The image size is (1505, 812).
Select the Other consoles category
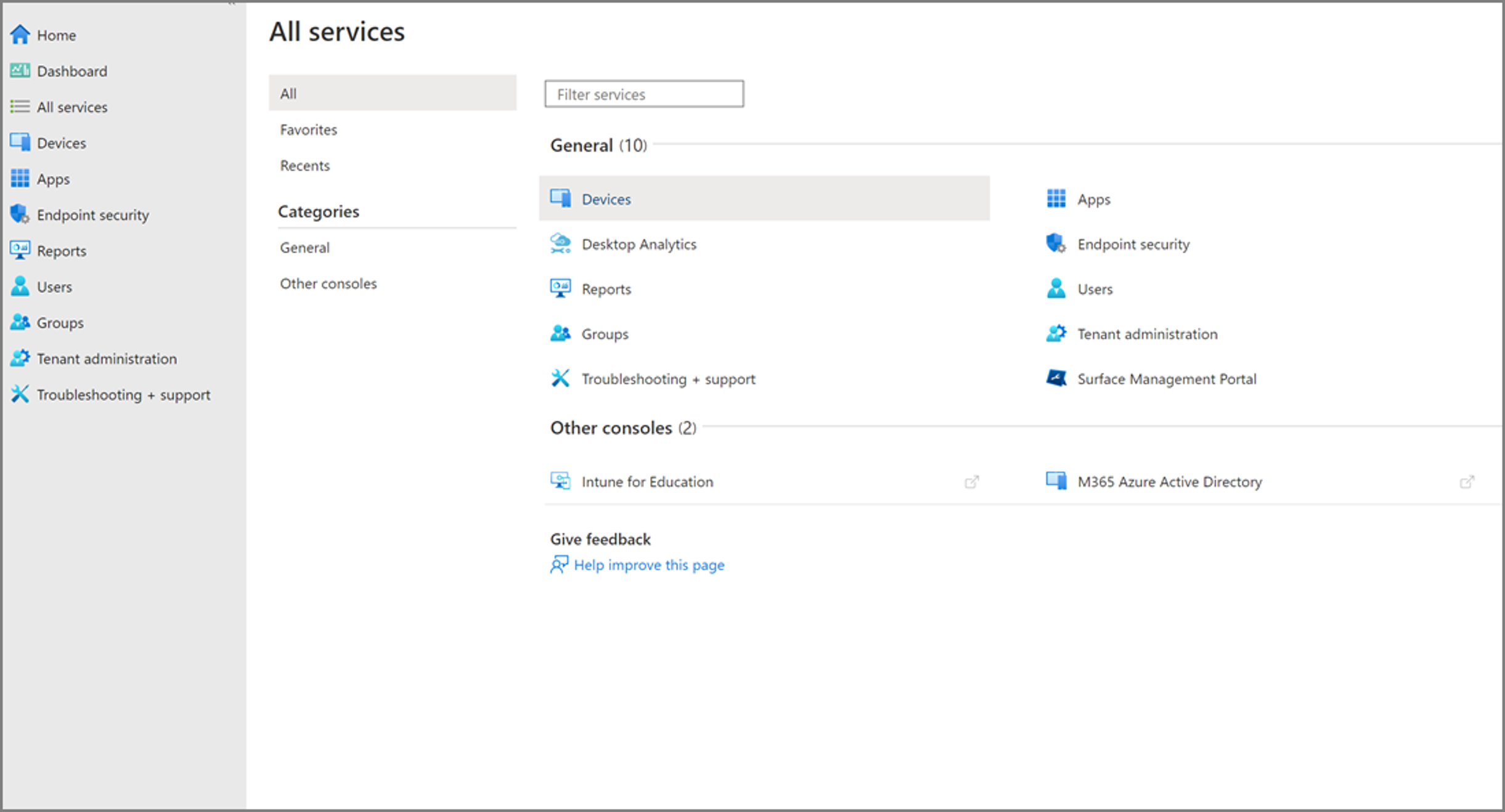point(328,283)
